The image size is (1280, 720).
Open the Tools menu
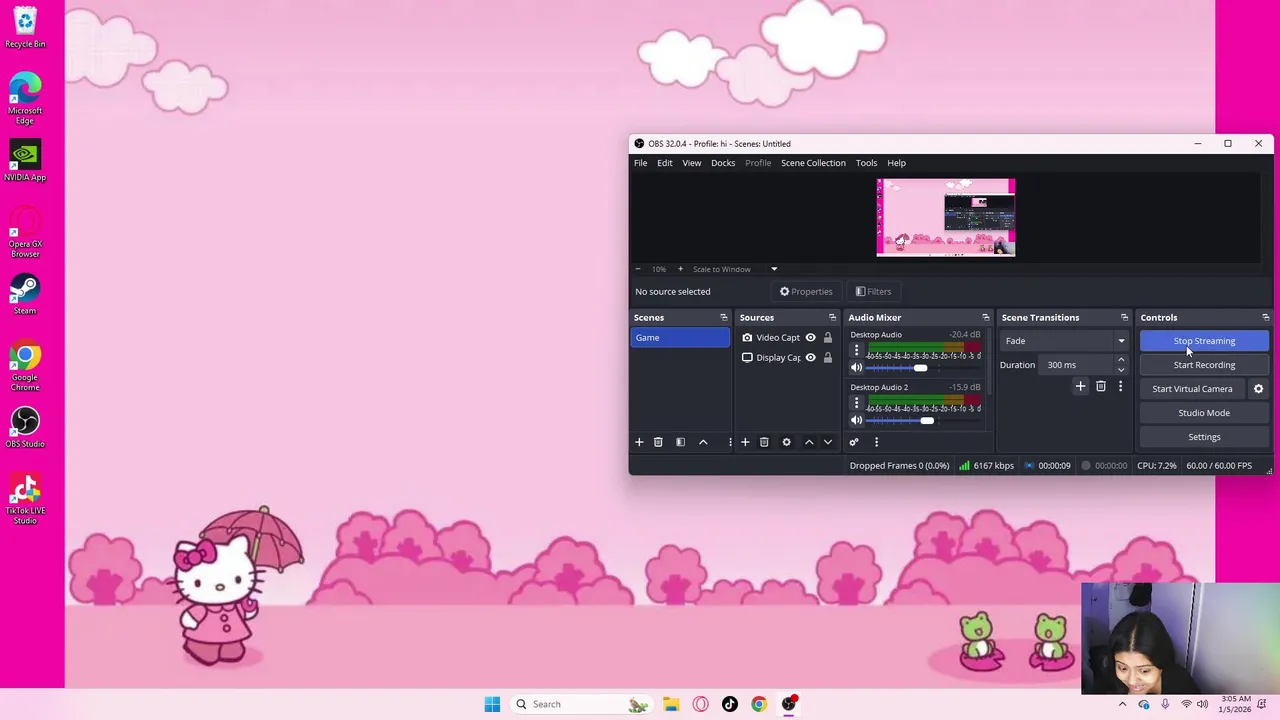(866, 163)
